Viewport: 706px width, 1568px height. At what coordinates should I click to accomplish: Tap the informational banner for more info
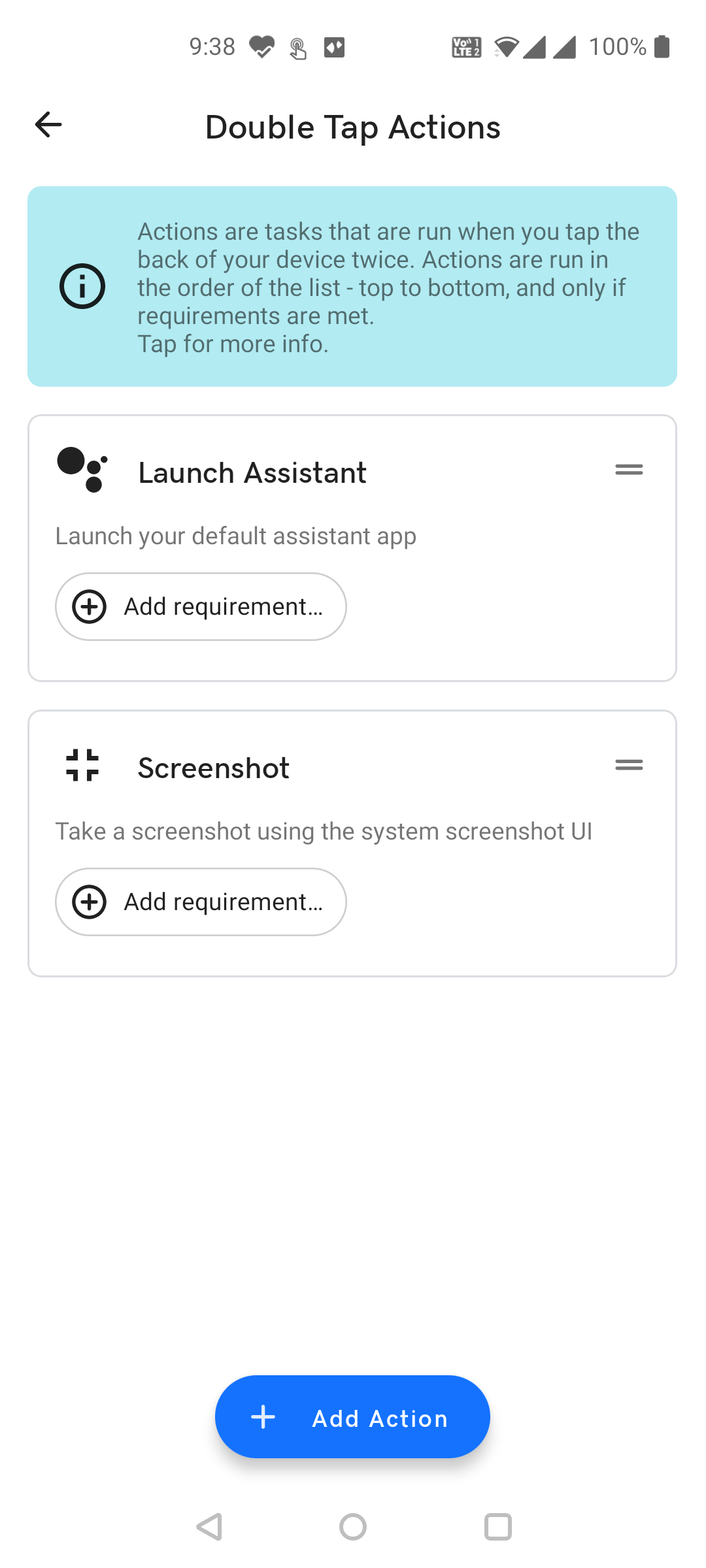(353, 286)
